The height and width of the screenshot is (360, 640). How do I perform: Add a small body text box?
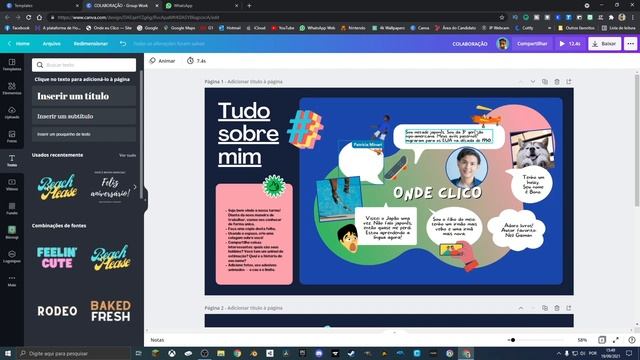click(x=84, y=134)
